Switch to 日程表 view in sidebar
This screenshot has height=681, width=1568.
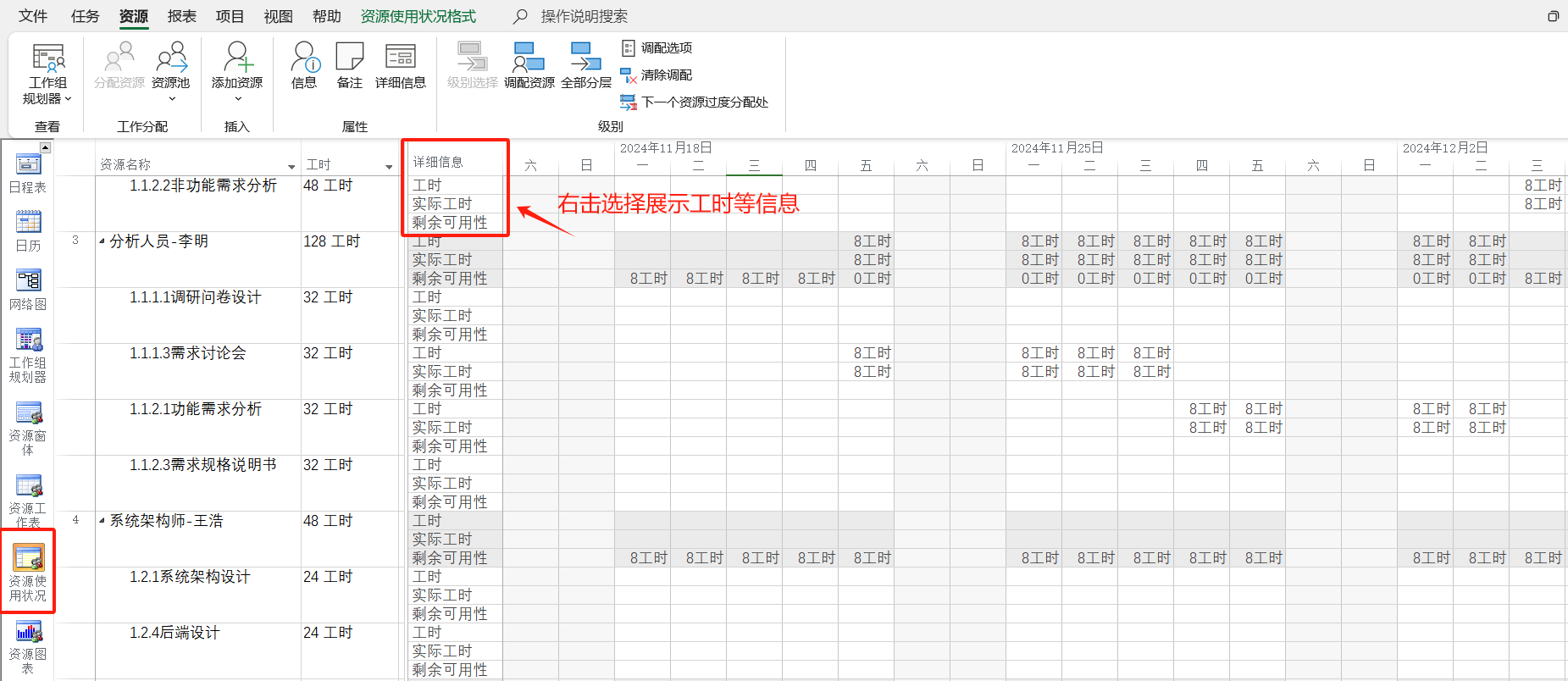[x=28, y=174]
